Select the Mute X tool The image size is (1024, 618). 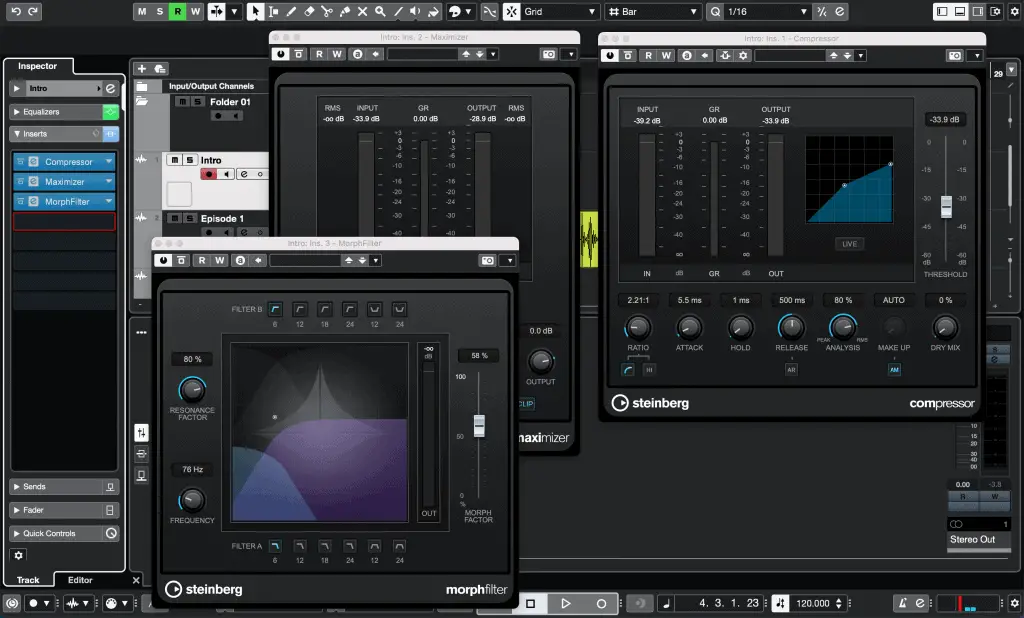362,11
